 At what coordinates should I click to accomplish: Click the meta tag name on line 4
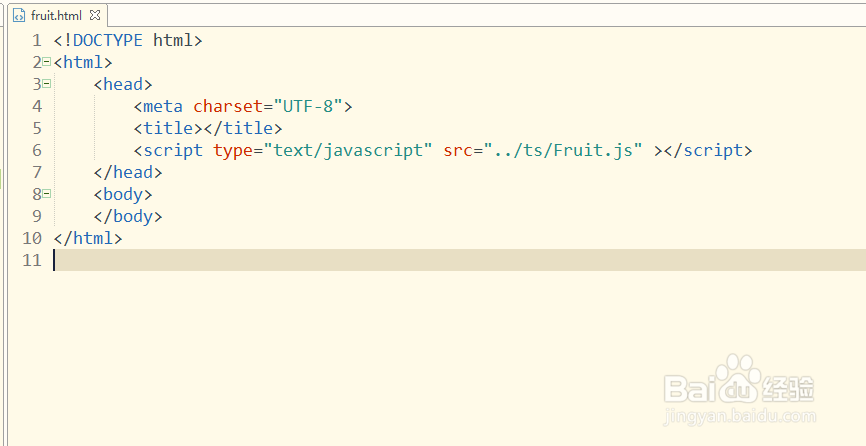click(x=163, y=106)
